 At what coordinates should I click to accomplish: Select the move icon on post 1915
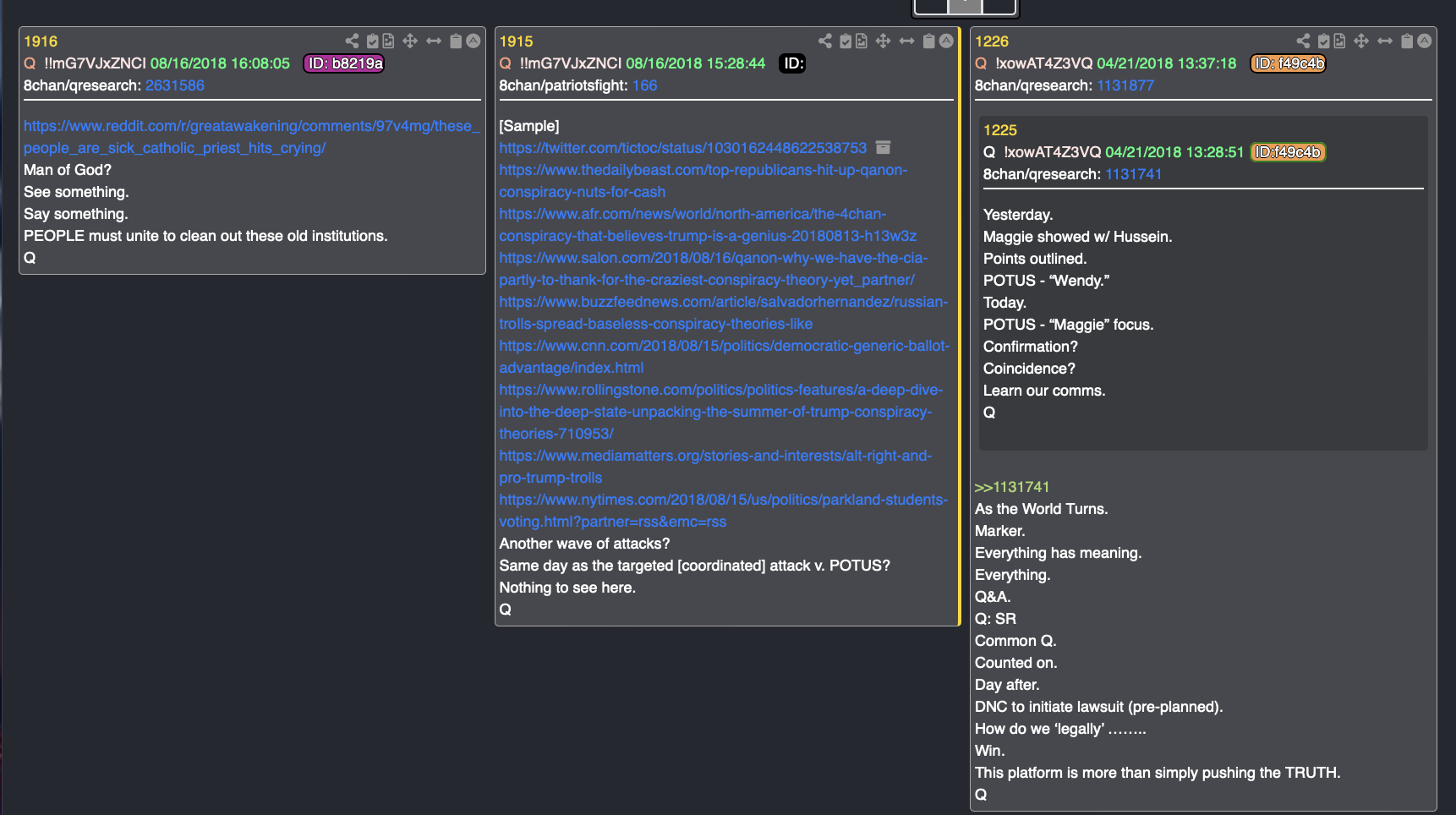(883, 41)
